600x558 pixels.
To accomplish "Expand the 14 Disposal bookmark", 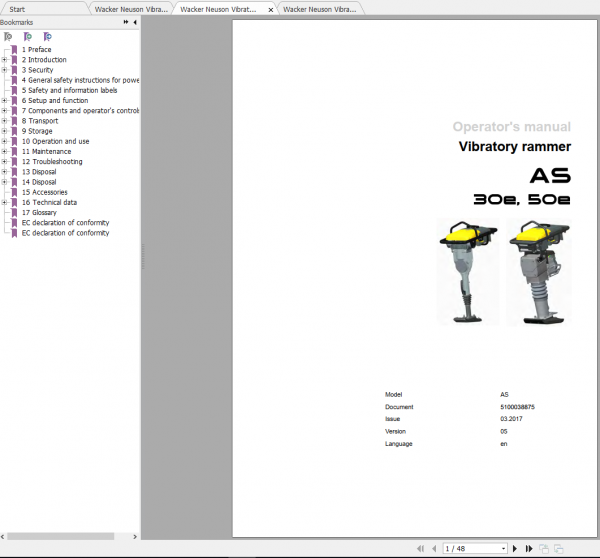I will (x=4, y=182).
